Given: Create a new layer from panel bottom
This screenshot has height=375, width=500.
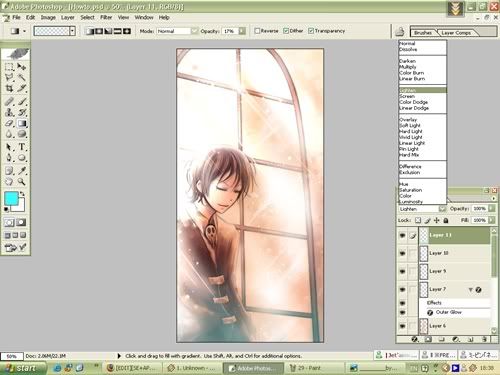Looking at the screenshot, I should [x=470, y=339].
